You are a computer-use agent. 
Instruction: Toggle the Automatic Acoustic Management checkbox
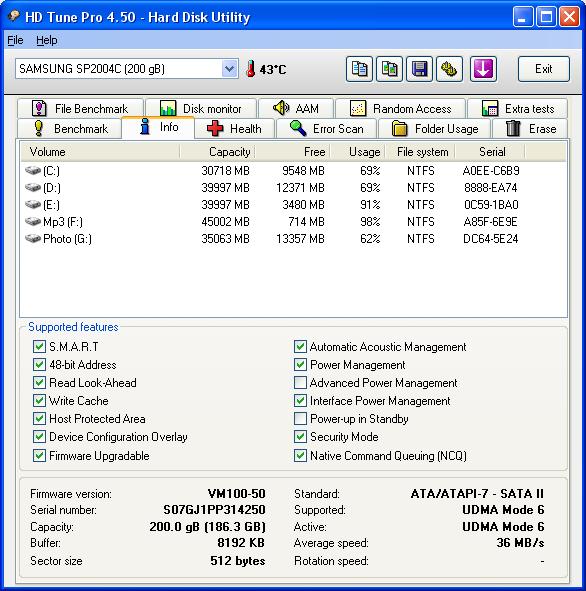click(x=300, y=346)
